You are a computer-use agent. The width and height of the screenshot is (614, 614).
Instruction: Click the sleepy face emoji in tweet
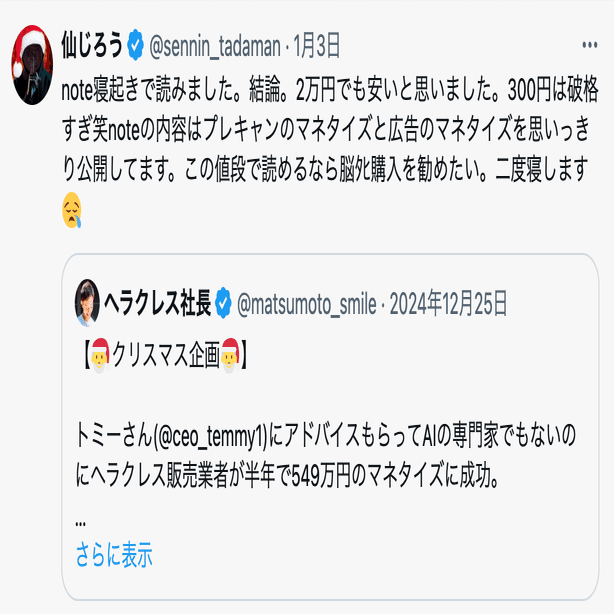click(72, 210)
